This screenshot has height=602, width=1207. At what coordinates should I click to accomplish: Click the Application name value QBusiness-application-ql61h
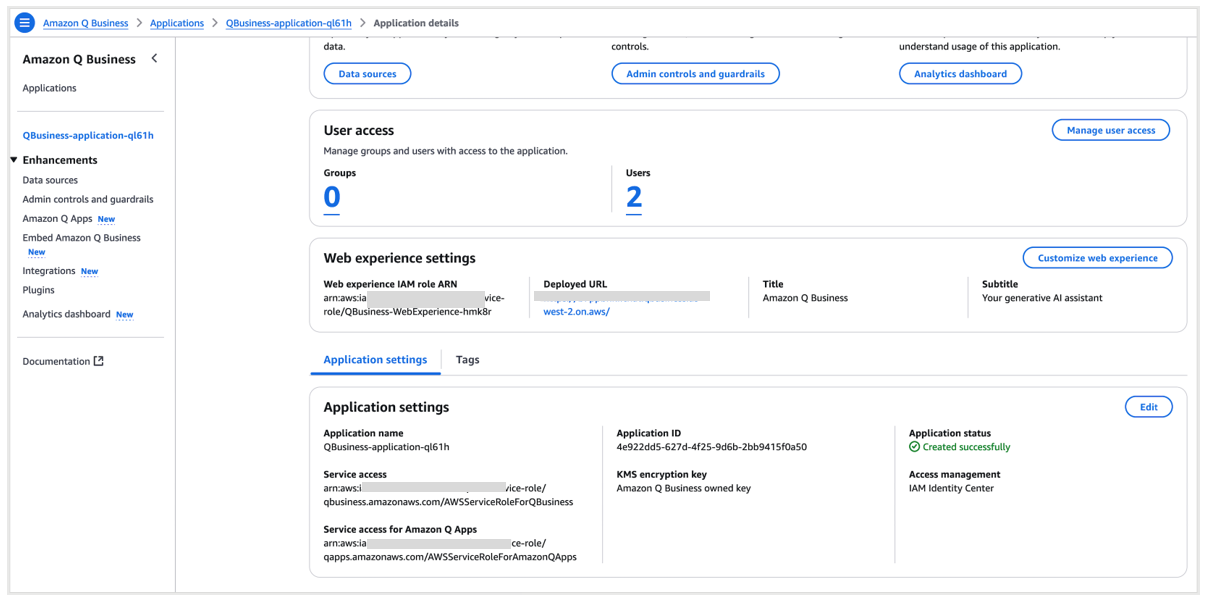click(386, 447)
